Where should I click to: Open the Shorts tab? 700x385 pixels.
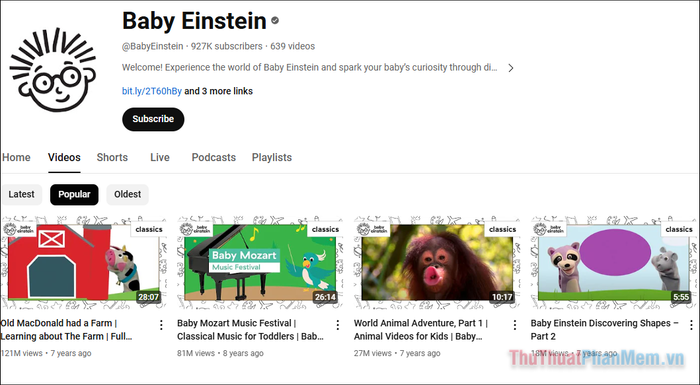click(x=112, y=158)
